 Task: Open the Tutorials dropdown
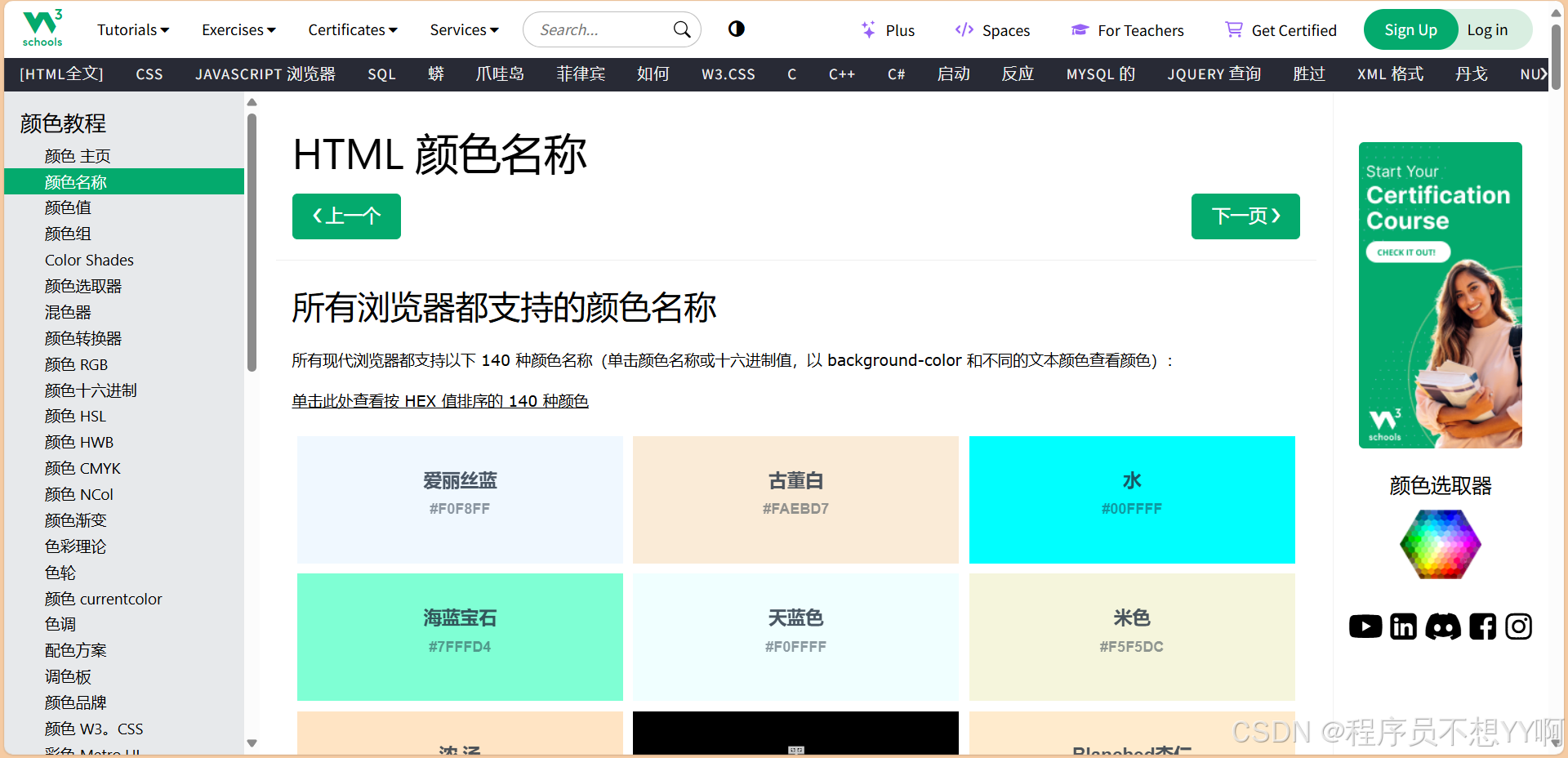pyautogui.click(x=132, y=29)
